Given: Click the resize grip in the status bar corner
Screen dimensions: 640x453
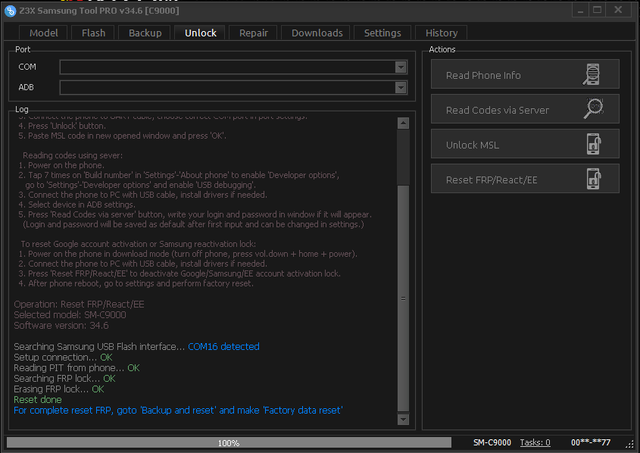Looking at the screenshot, I should click(x=630, y=445).
